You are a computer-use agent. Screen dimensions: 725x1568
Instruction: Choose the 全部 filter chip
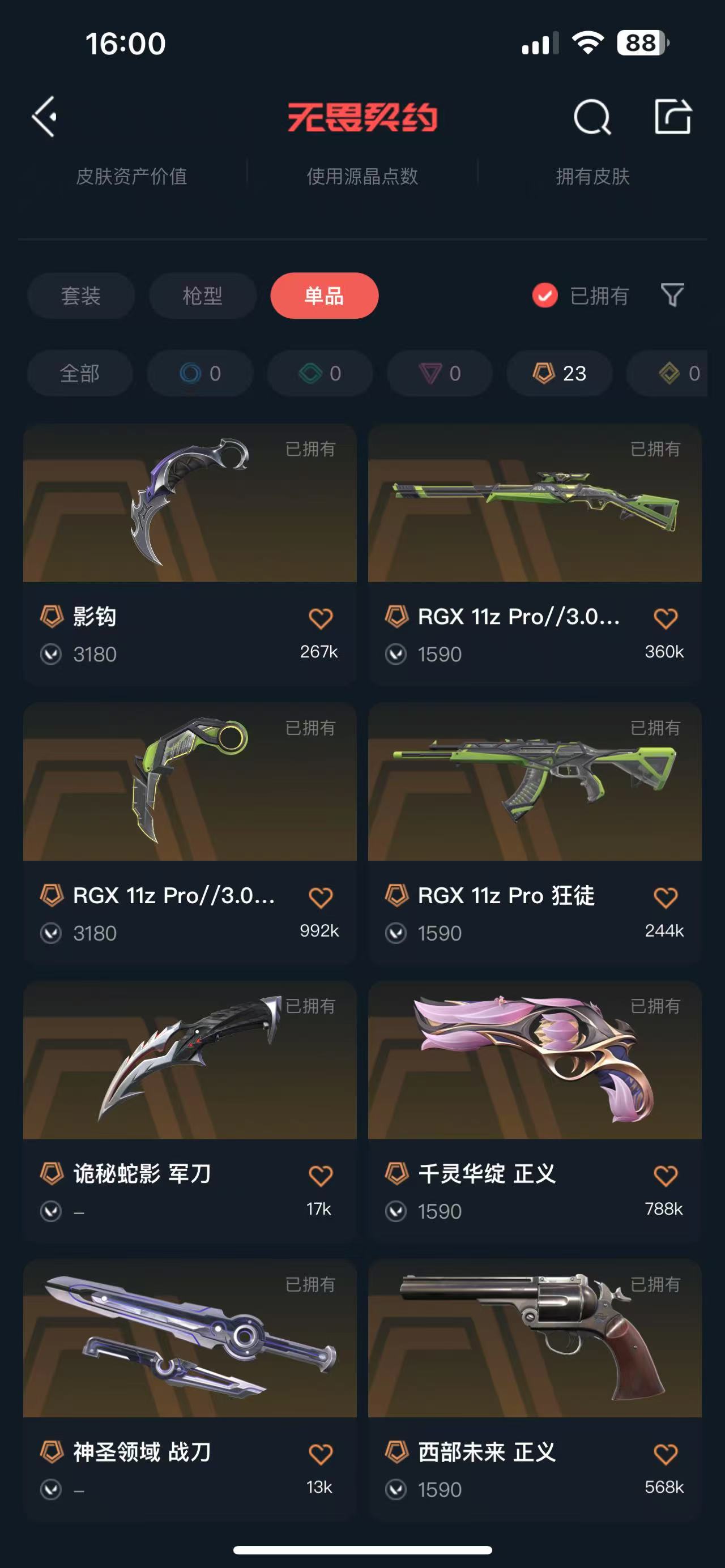(x=80, y=373)
